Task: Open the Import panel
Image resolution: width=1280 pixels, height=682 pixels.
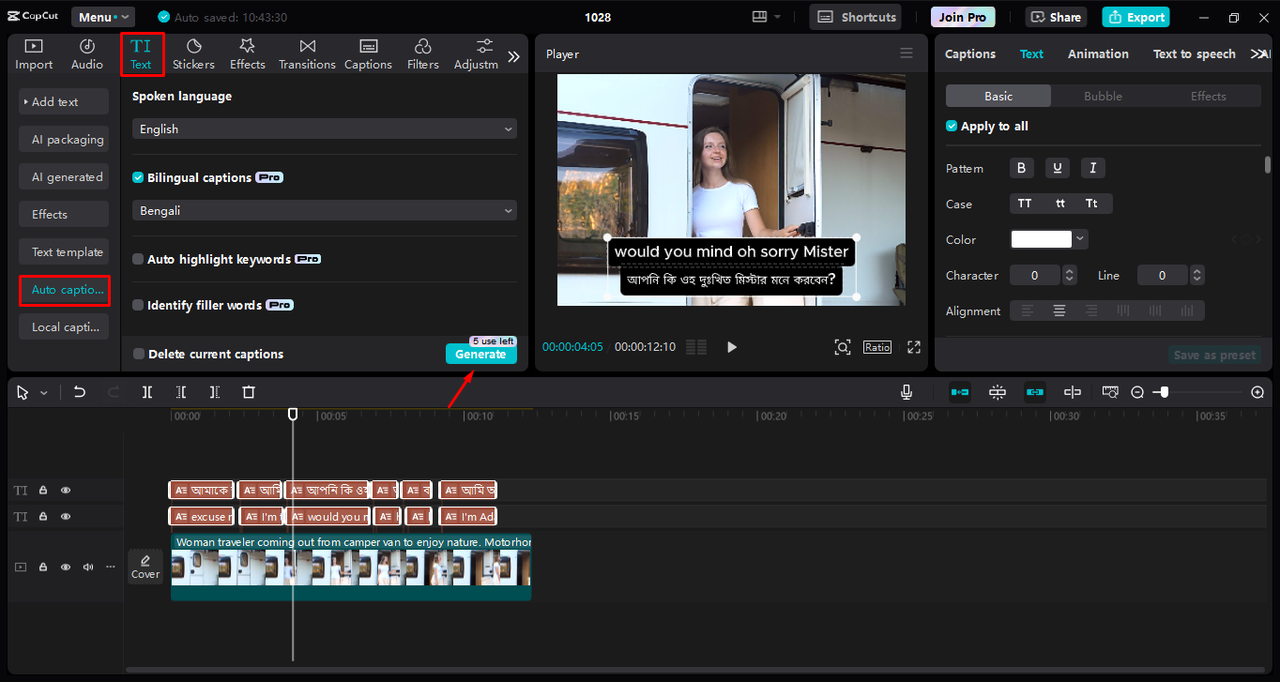Action: pos(34,54)
